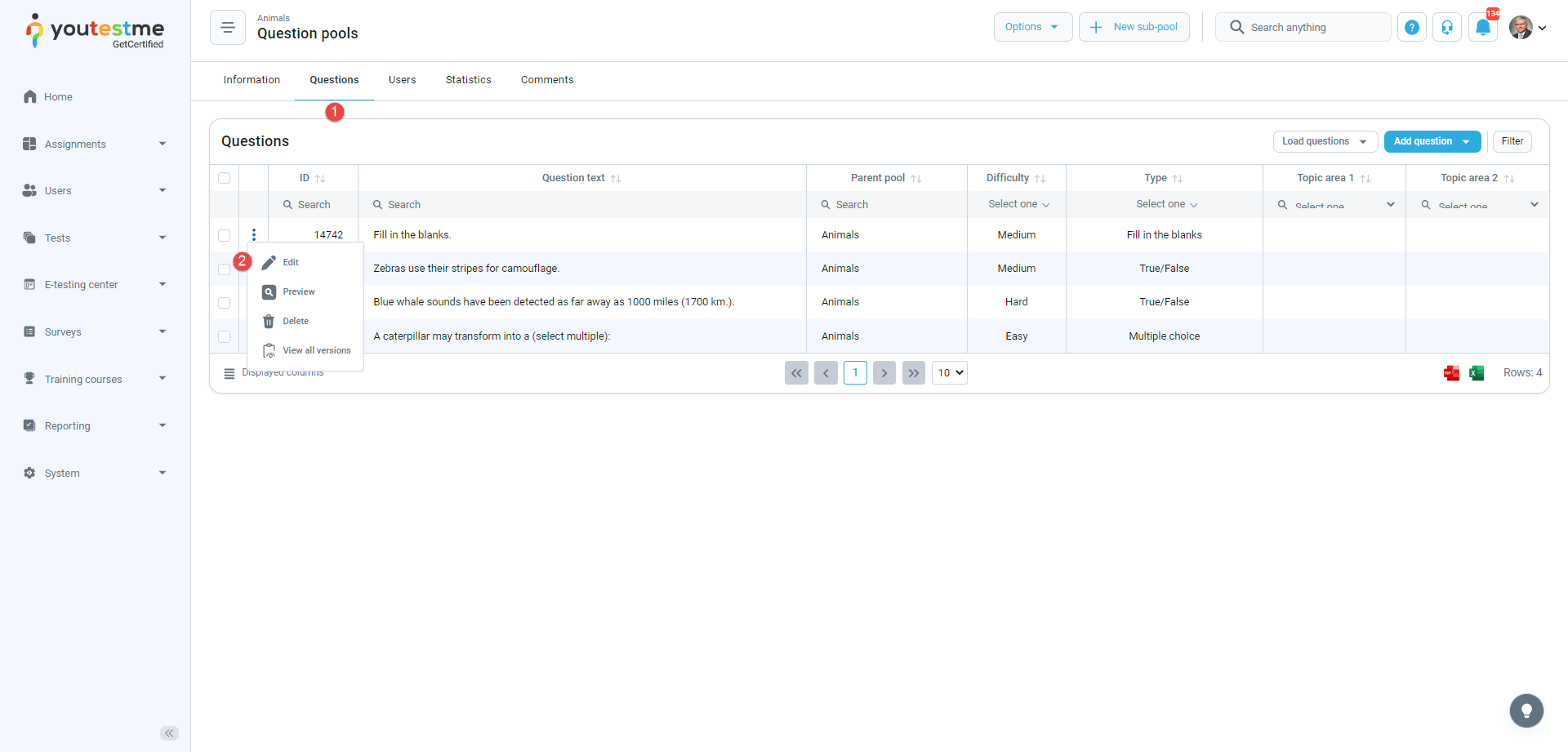Open the user profile avatar menu
The height and width of the screenshot is (752, 1568).
(1527, 27)
